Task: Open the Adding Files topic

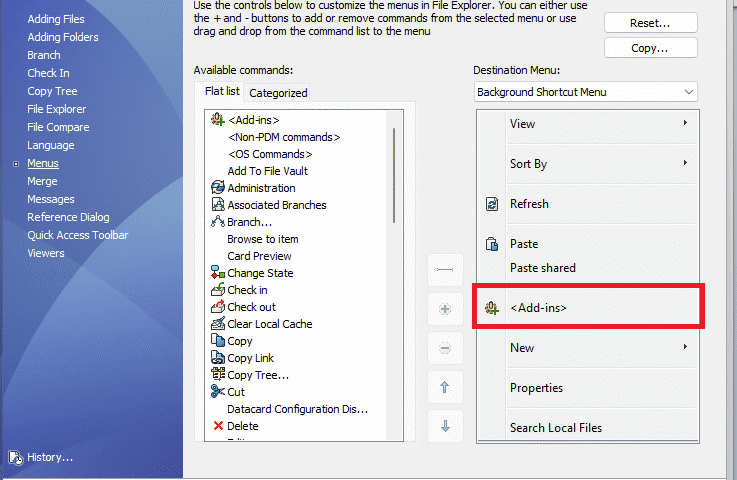Action: pos(56,19)
